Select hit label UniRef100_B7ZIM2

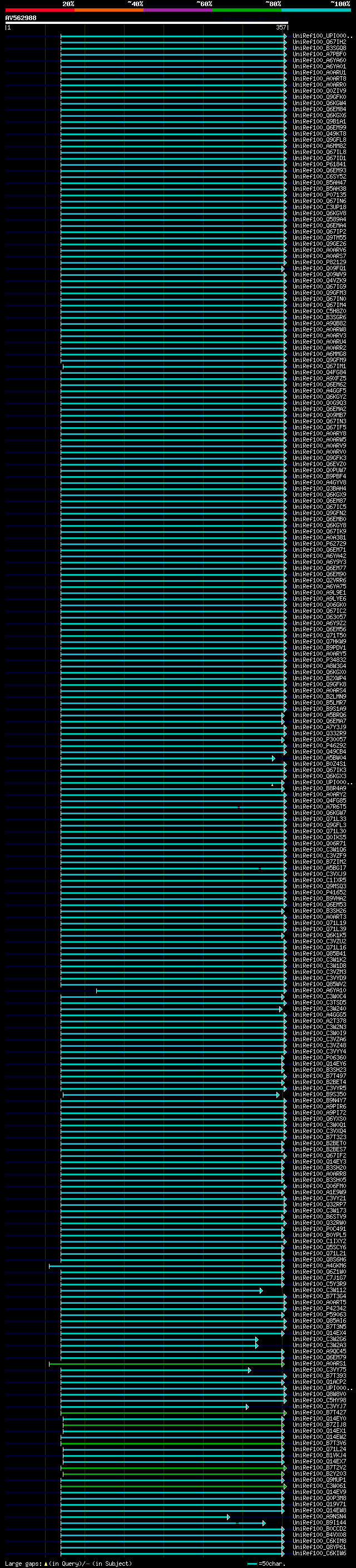tap(319, 862)
